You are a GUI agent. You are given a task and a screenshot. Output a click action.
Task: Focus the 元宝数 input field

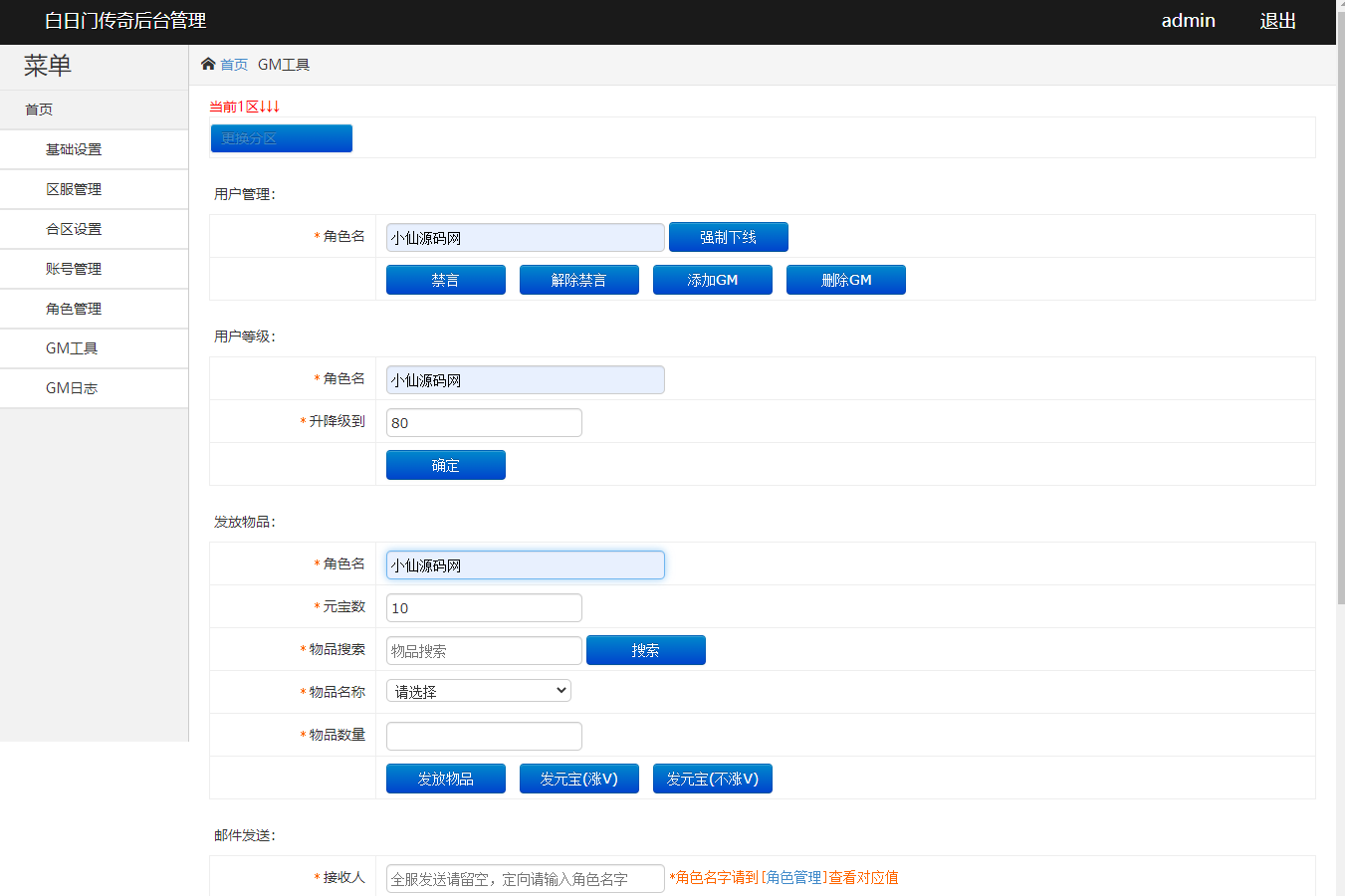(x=484, y=608)
